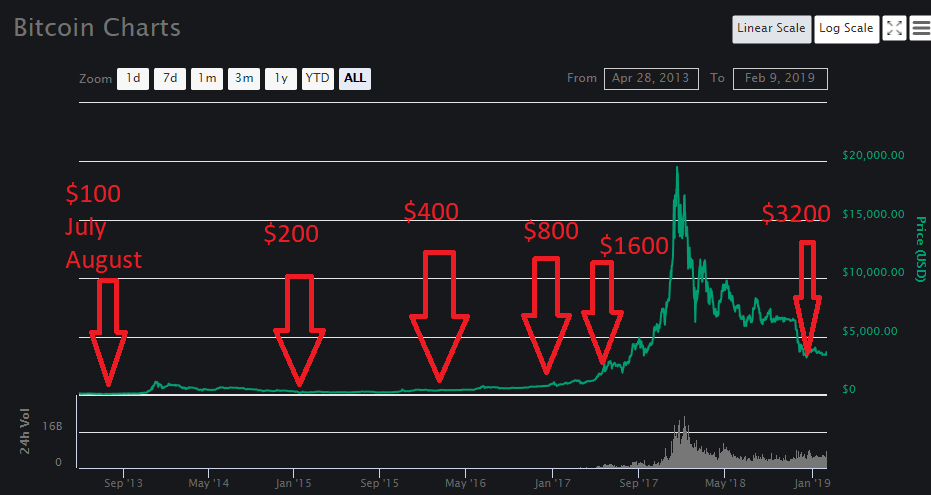931x495 pixels.
Task: Click the 16B volume axis label
Action: point(52,427)
